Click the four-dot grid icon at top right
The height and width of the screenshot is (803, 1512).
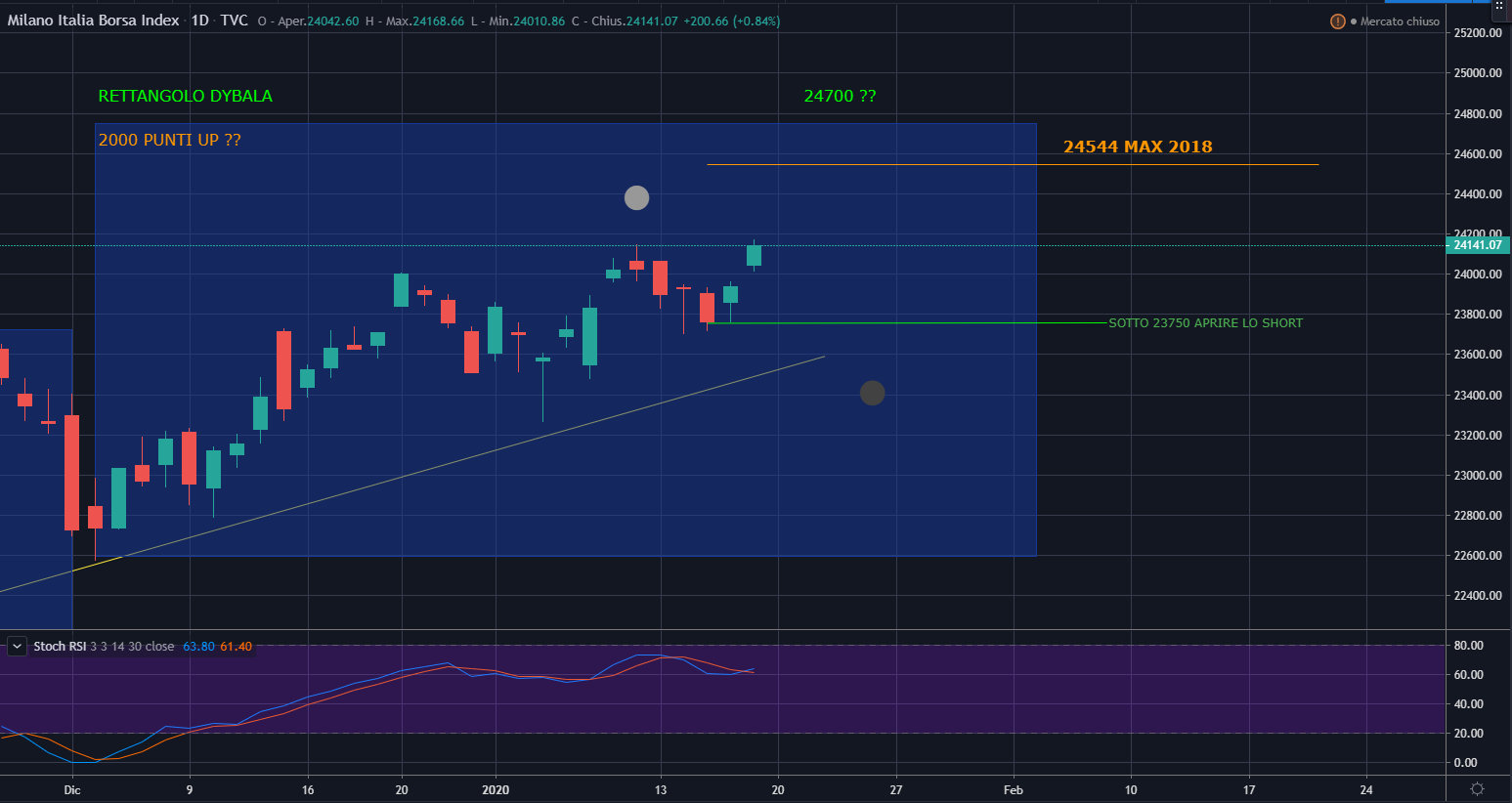1499,6
